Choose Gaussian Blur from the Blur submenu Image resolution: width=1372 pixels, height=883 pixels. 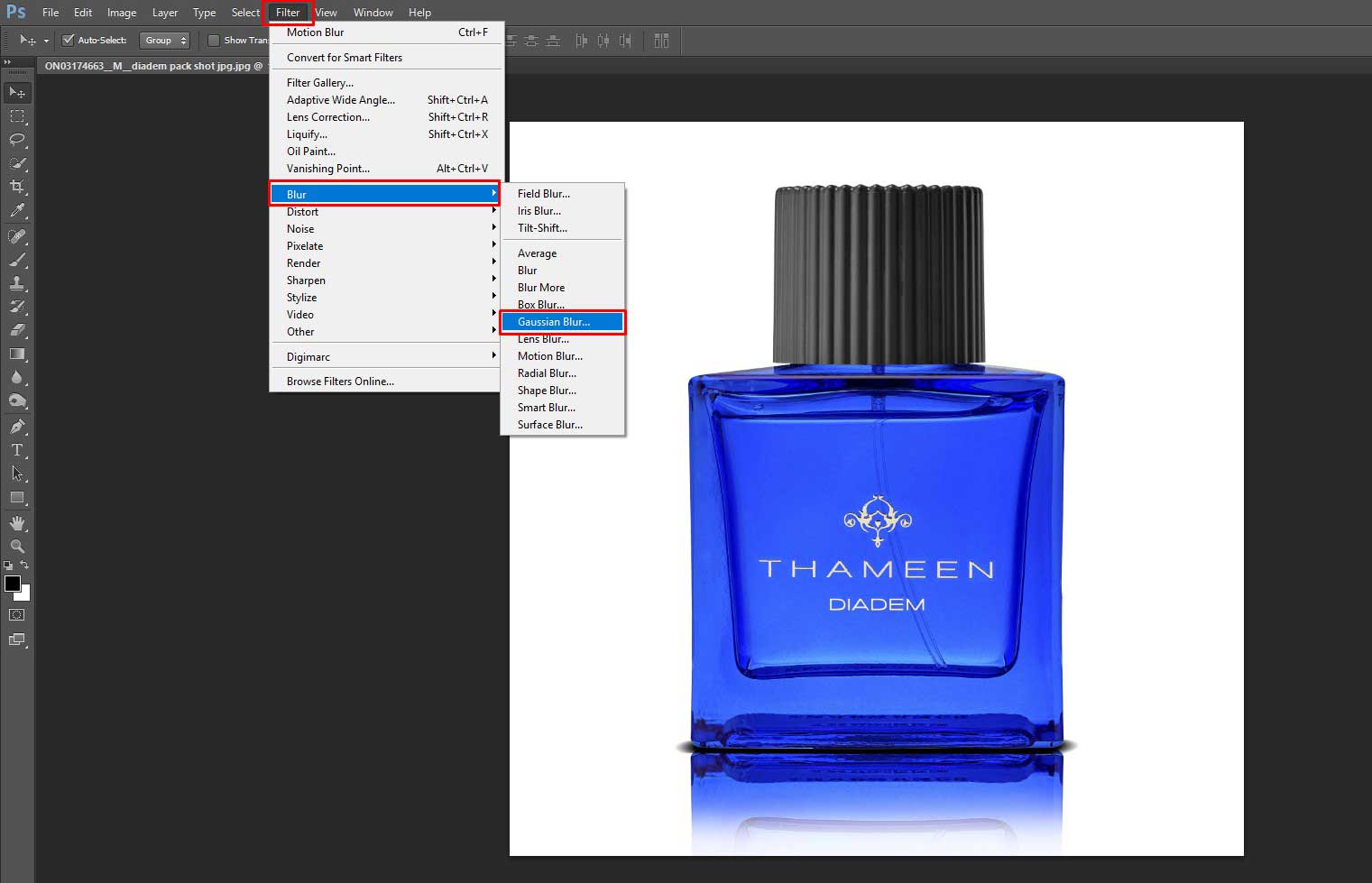pyautogui.click(x=561, y=321)
